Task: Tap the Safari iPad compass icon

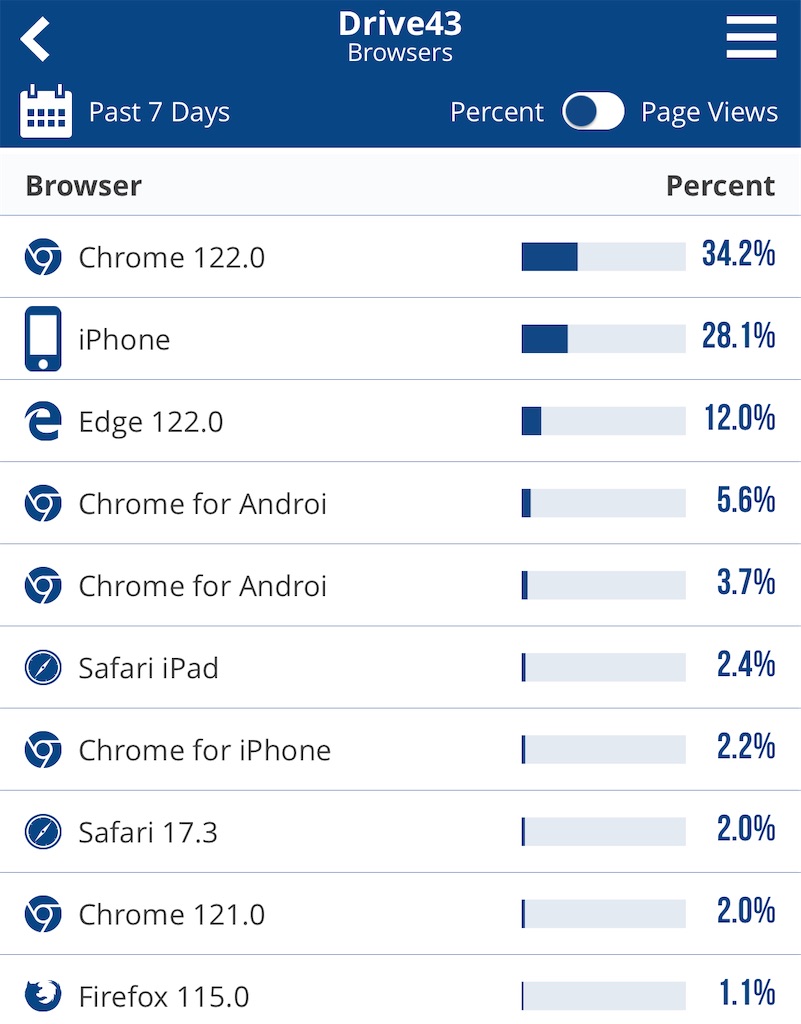Action: tap(43, 667)
